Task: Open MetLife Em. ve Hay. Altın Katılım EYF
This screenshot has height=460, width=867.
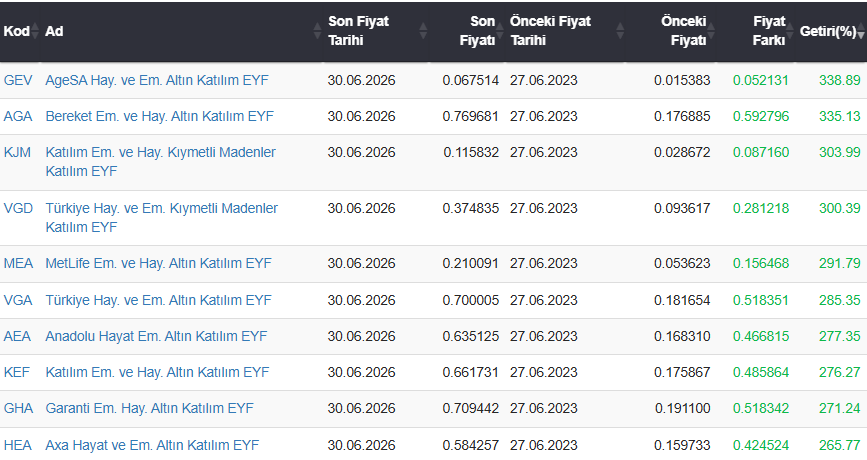Action: tap(159, 263)
